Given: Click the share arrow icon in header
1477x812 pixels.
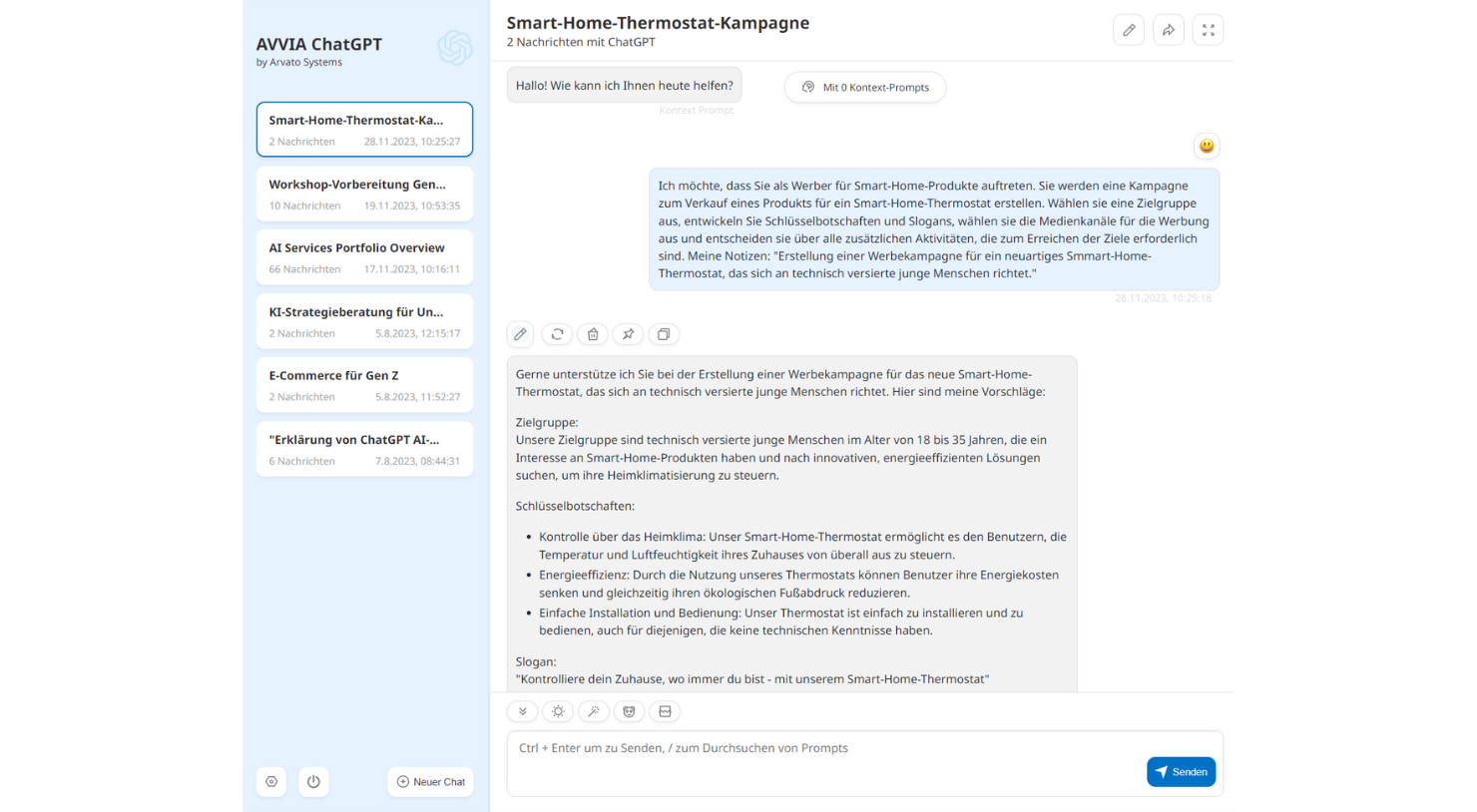Looking at the screenshot, I should click(x=1169, y=30).
